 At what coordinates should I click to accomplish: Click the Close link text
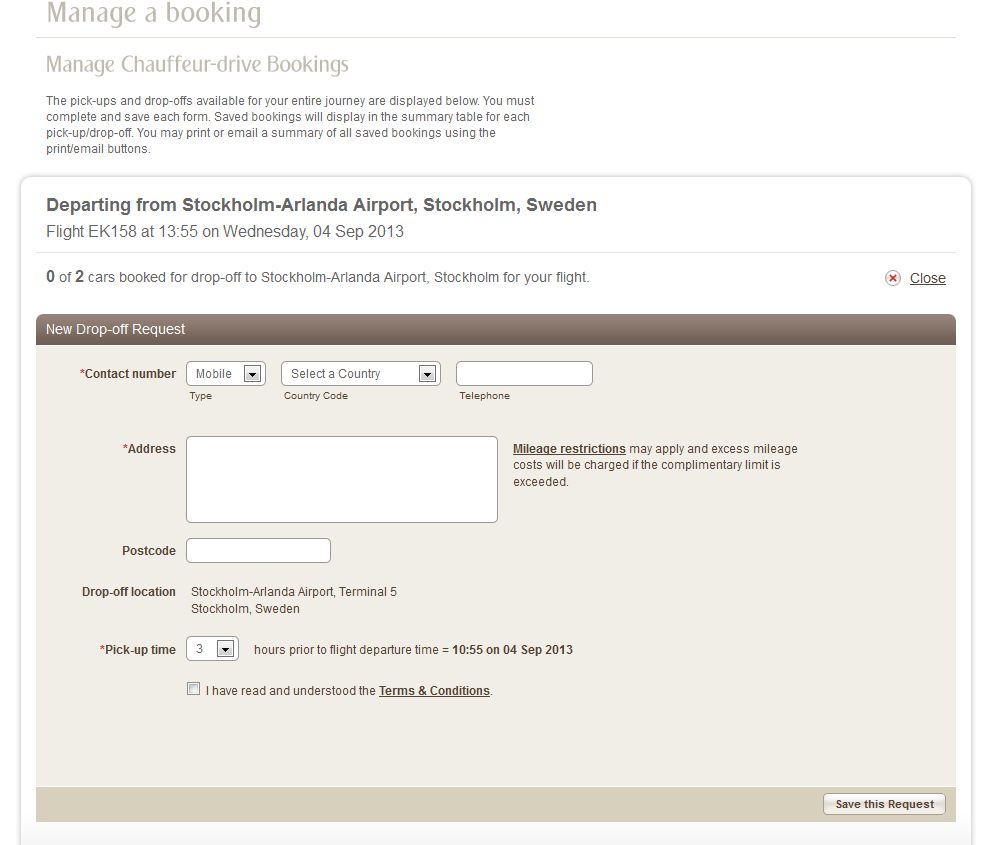pos(927,278)
